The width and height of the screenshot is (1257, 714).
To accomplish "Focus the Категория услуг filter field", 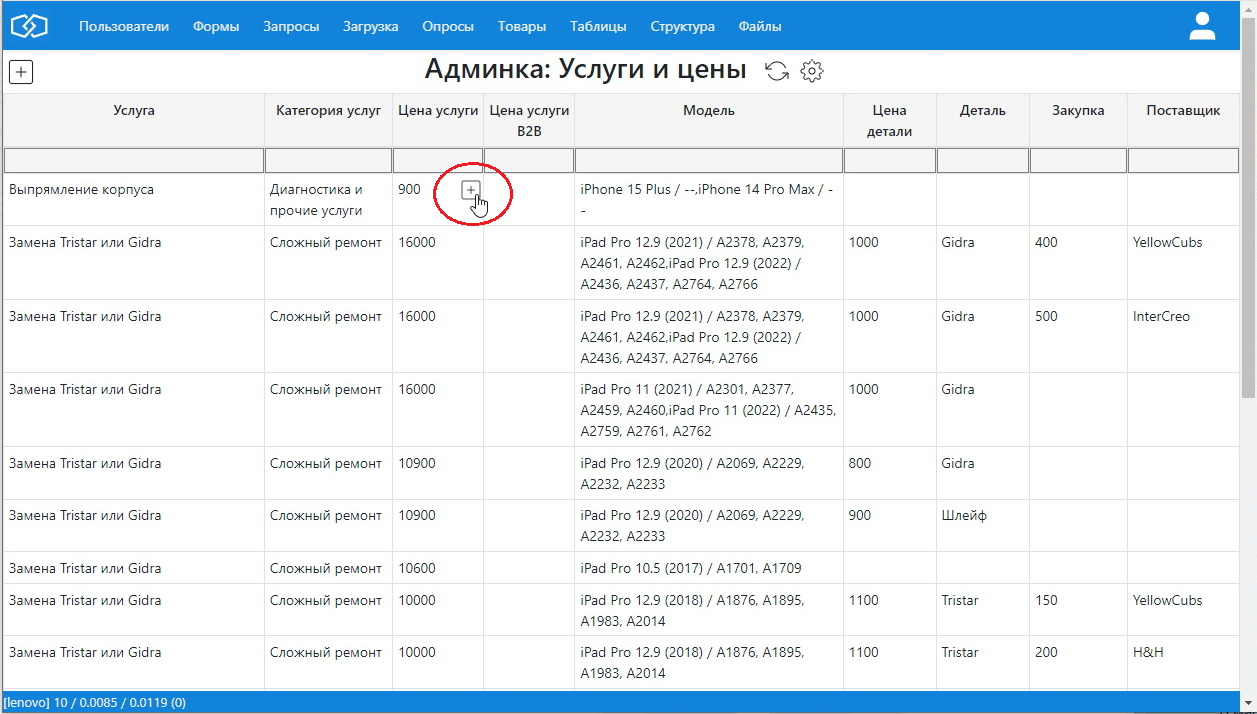I will point(328,160).
